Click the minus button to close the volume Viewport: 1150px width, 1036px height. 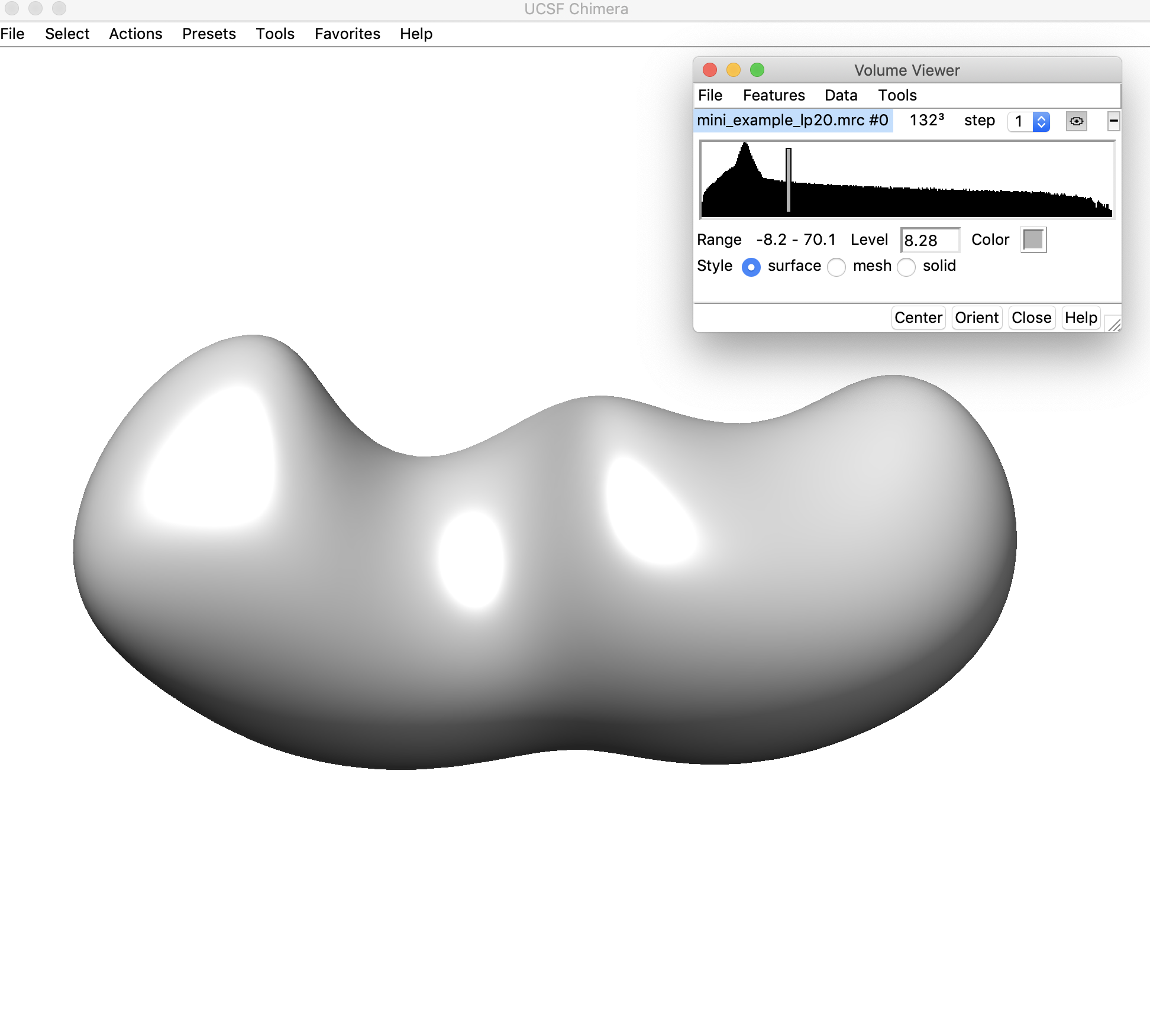1113,121
